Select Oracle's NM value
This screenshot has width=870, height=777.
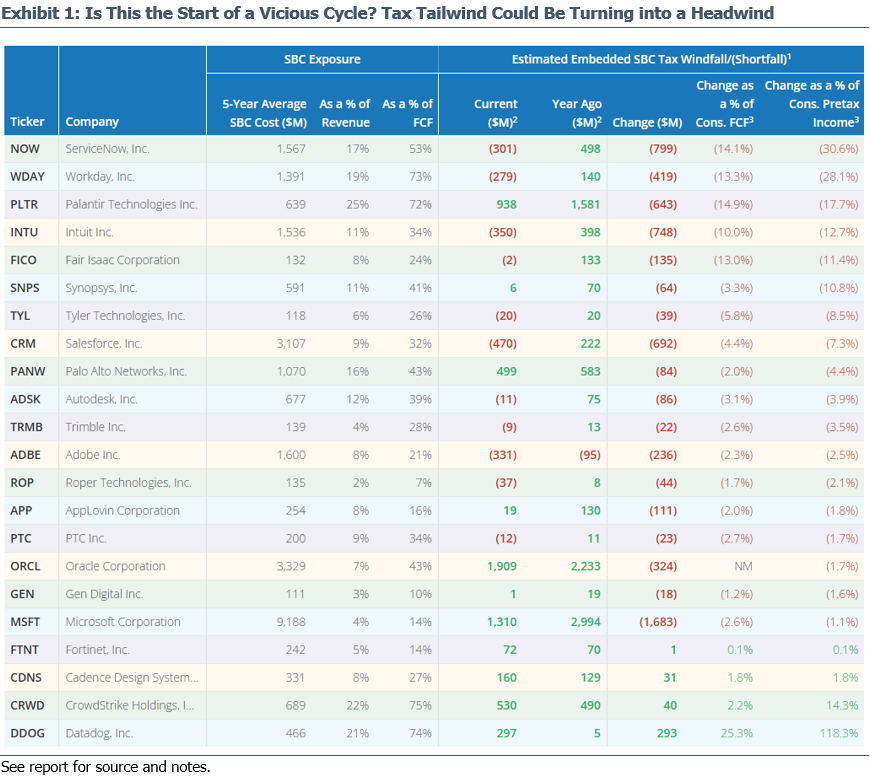click(x=743, y=566)
